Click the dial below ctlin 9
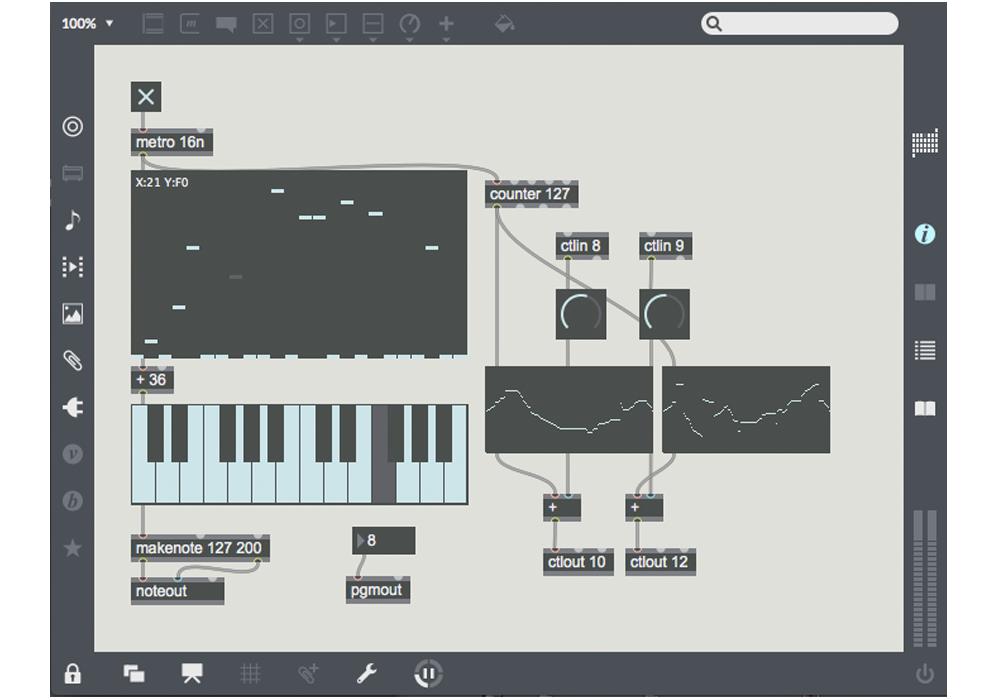The height and width of the screenshot is (700, 1000). (x=665, y=314)
